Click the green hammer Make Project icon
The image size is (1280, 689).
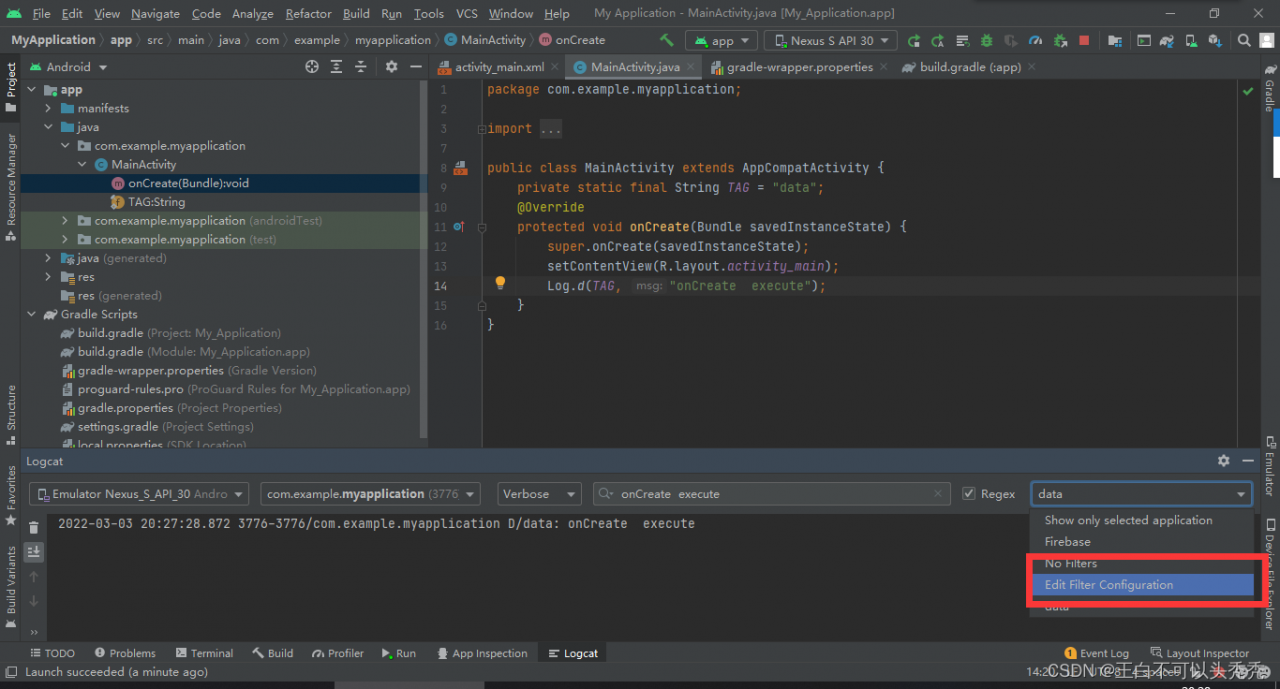(667, 40)
